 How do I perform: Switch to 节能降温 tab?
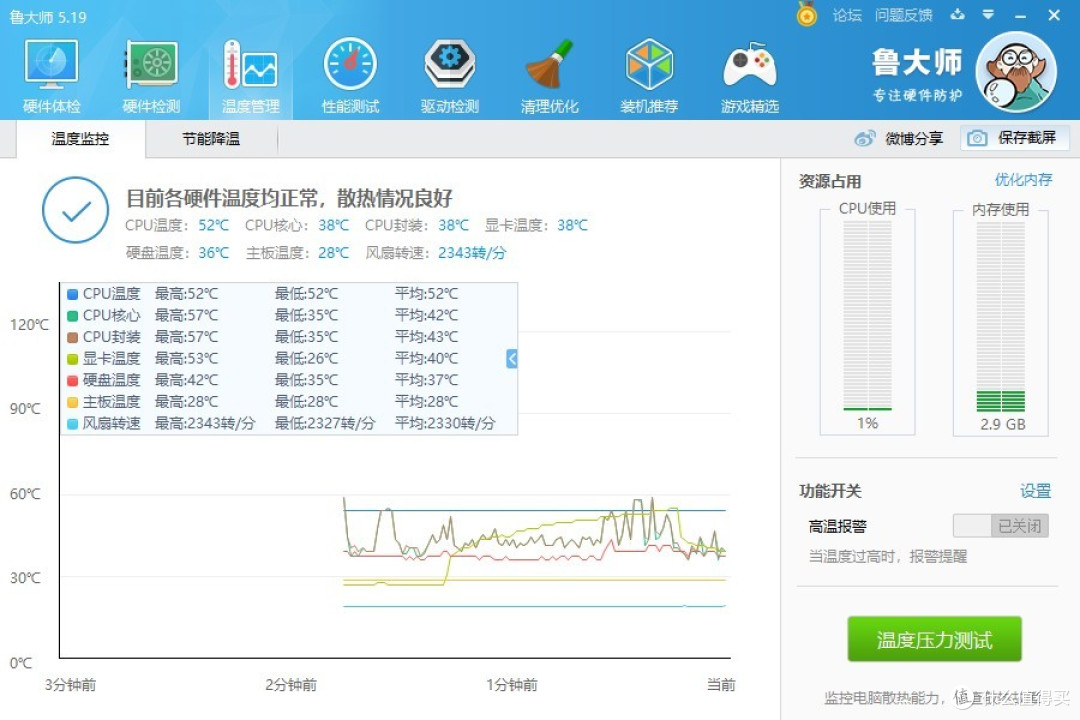pos(211,138)
